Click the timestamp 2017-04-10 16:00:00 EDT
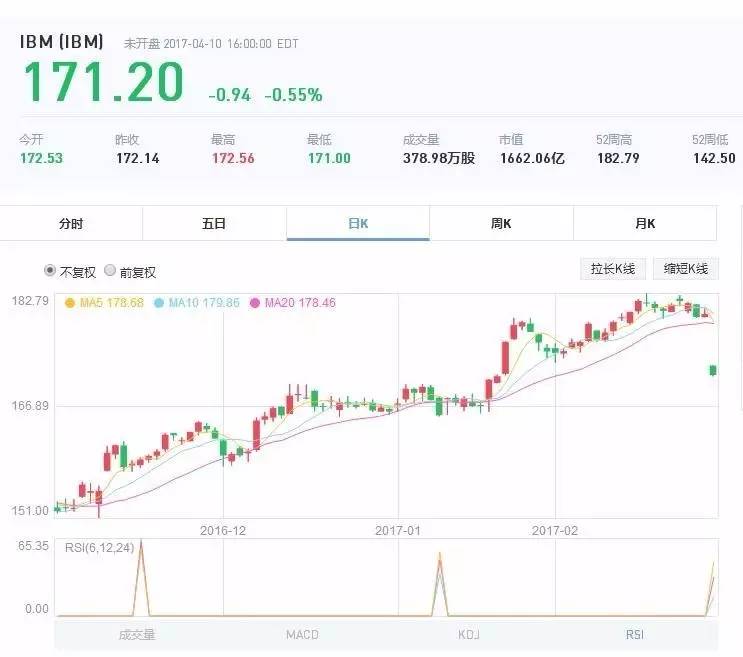This screenshot has height=657, width=743. [x=231, y=44]
